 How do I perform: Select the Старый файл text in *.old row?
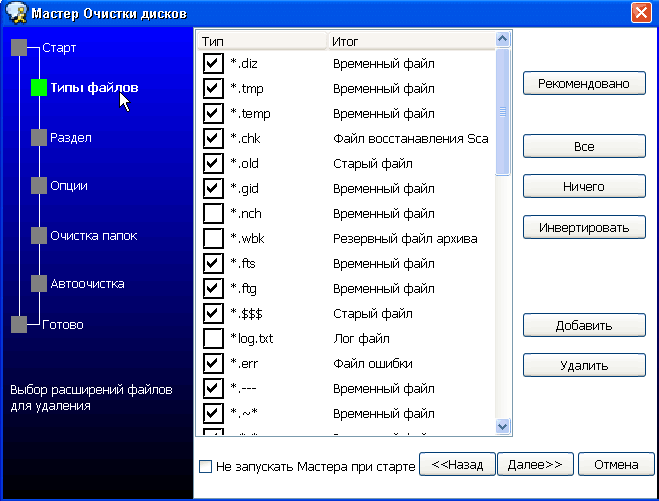373,163
